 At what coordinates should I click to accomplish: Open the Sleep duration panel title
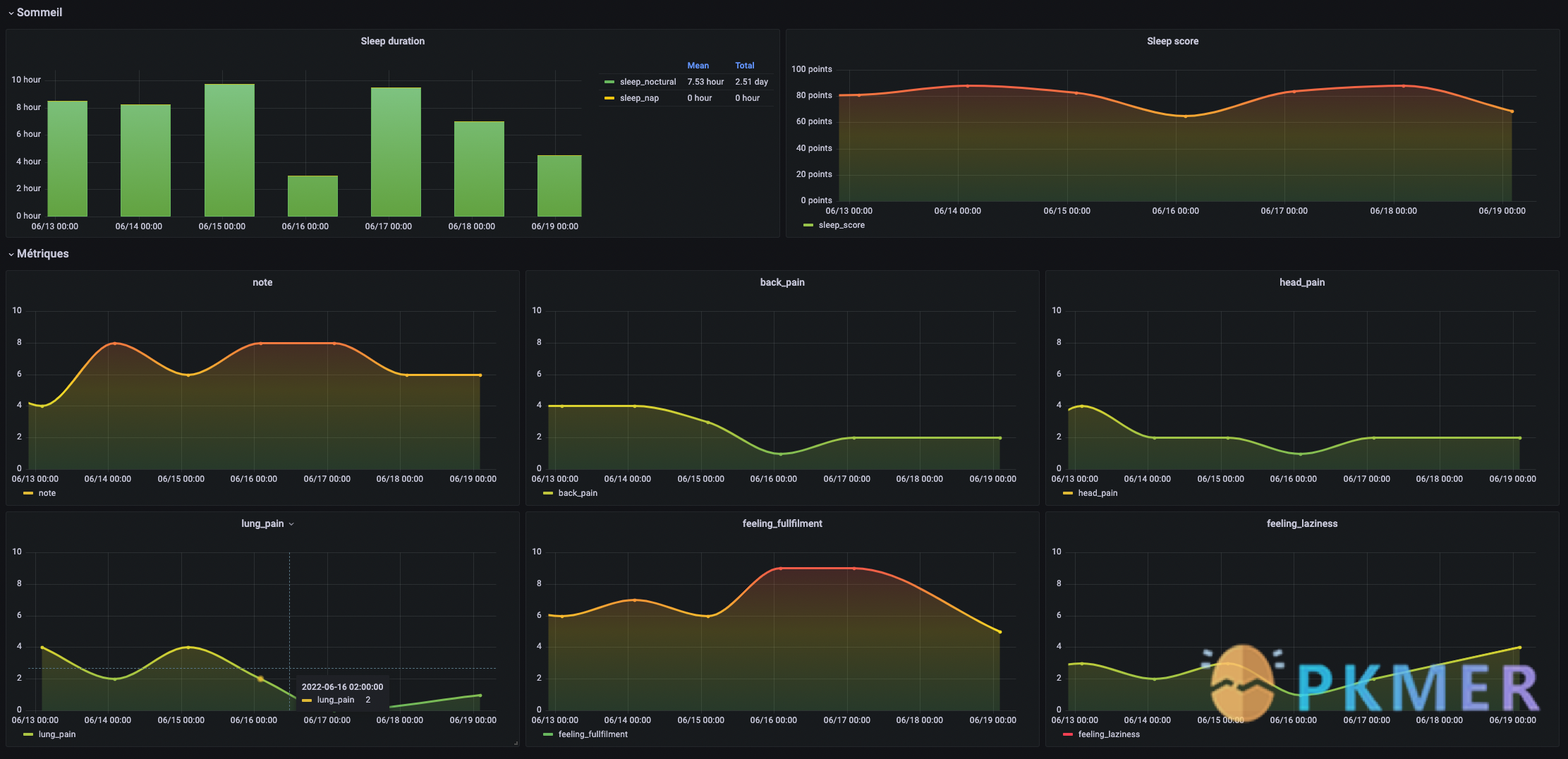pos(393,41)
